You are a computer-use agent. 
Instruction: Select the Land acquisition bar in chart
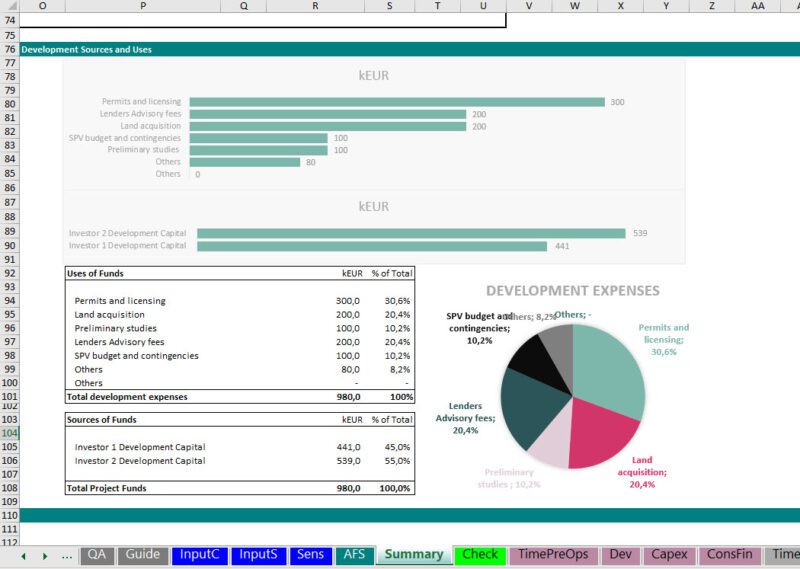(328, 126)
